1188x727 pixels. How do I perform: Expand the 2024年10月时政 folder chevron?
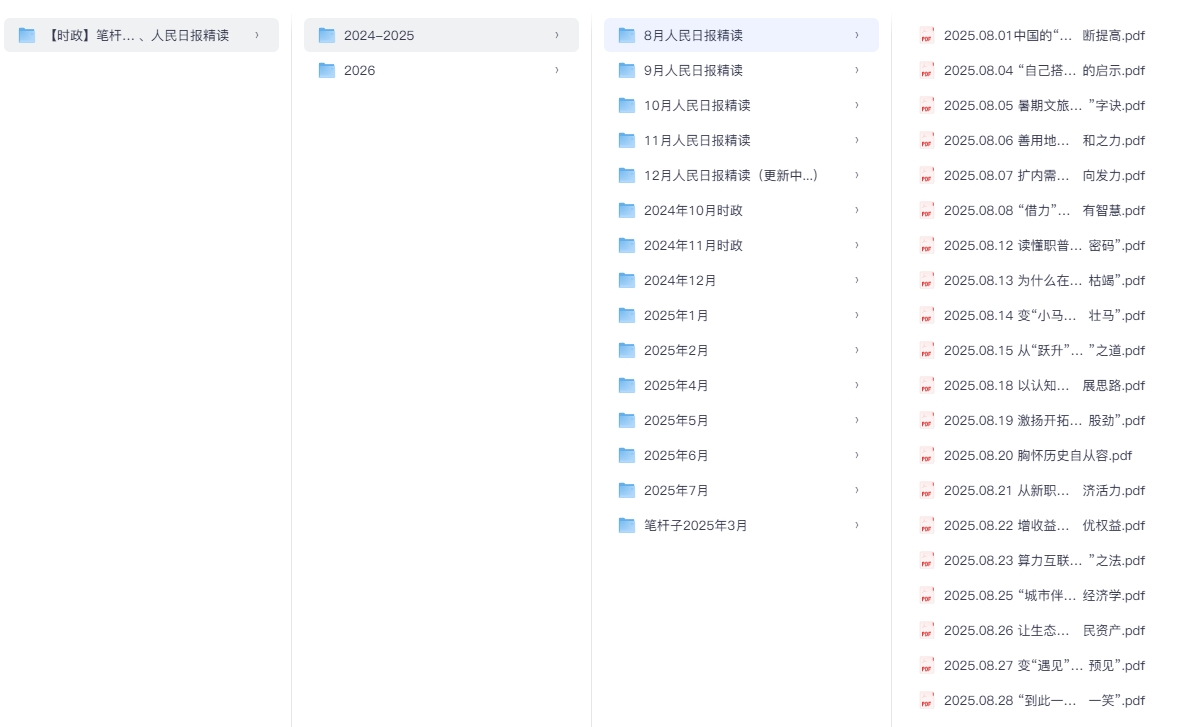pyautogui.click(x=856, y=210)
